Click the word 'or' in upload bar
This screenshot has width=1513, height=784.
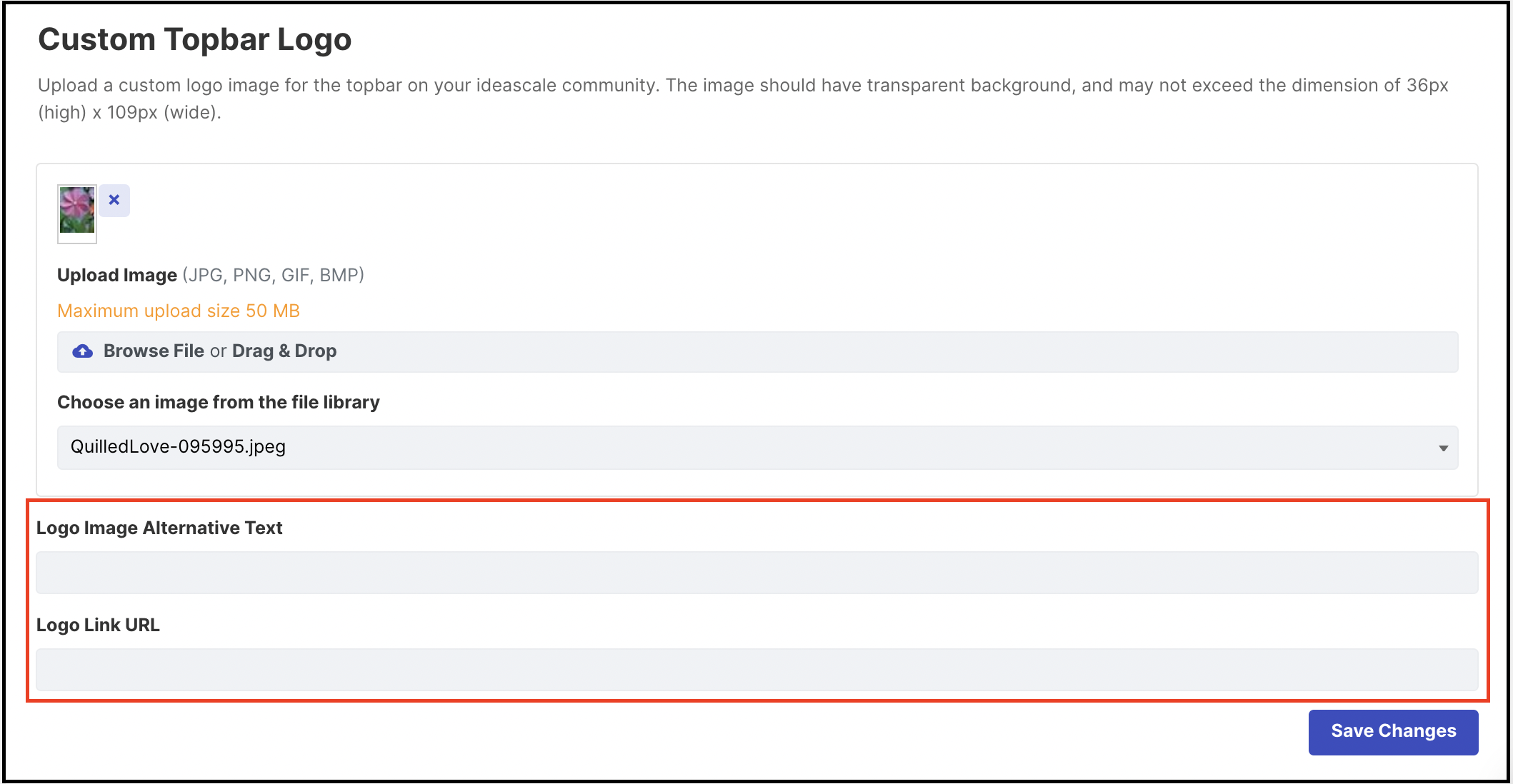[218, 351]
